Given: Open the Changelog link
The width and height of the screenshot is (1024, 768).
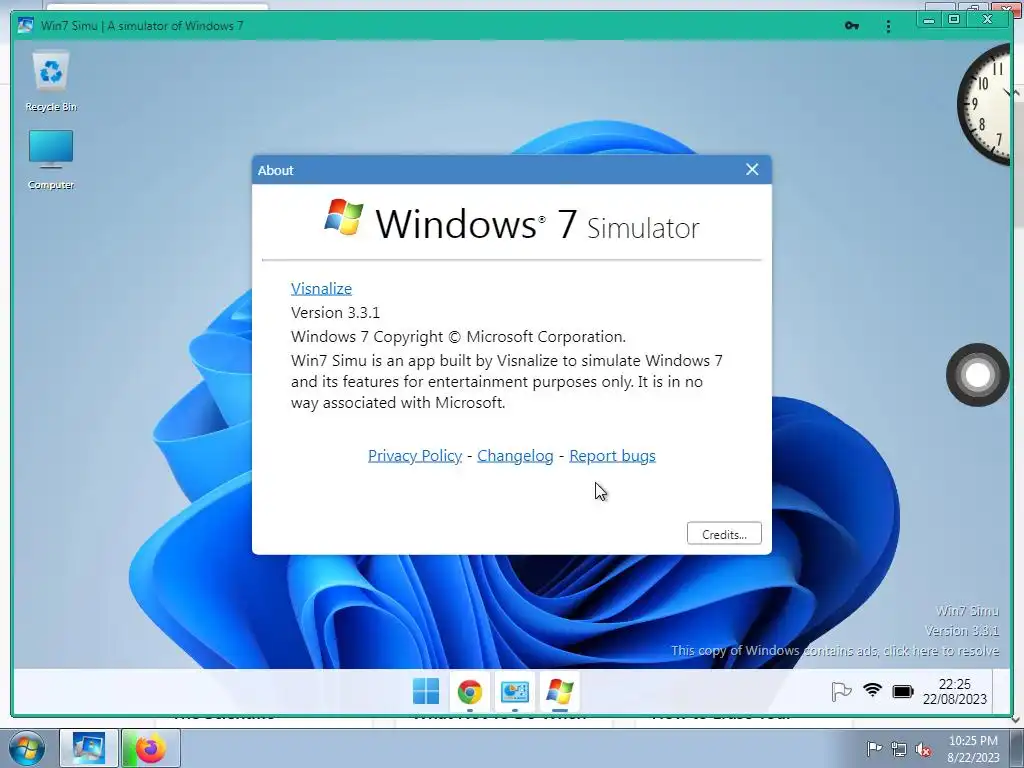Looking at the screenshot, I should pos(515,456).
